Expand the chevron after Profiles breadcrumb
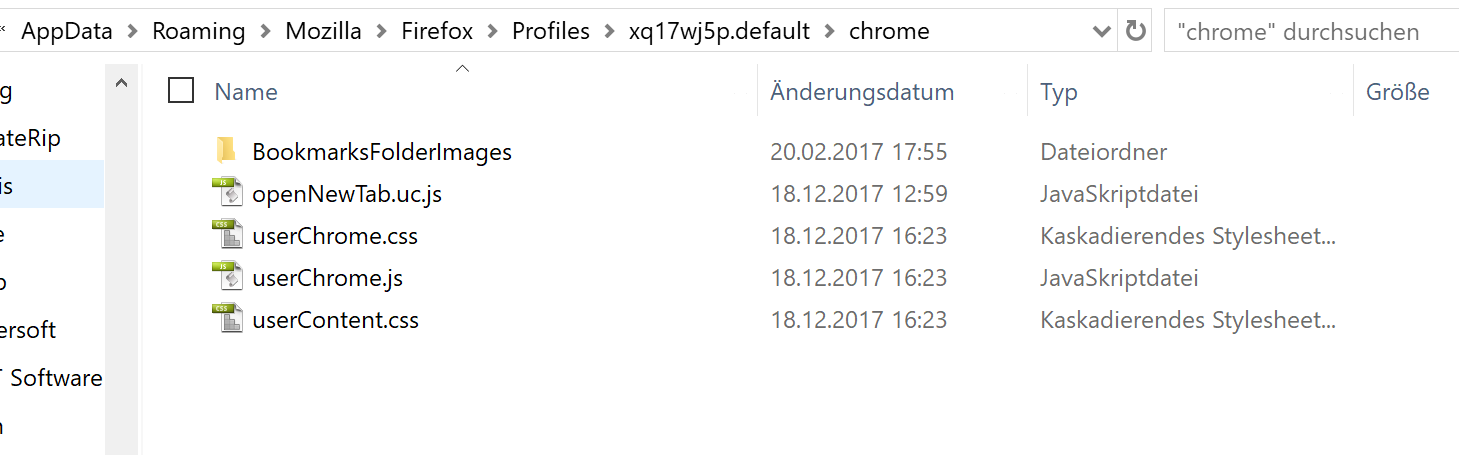1459x455 pixels. (x=612, y=31)
